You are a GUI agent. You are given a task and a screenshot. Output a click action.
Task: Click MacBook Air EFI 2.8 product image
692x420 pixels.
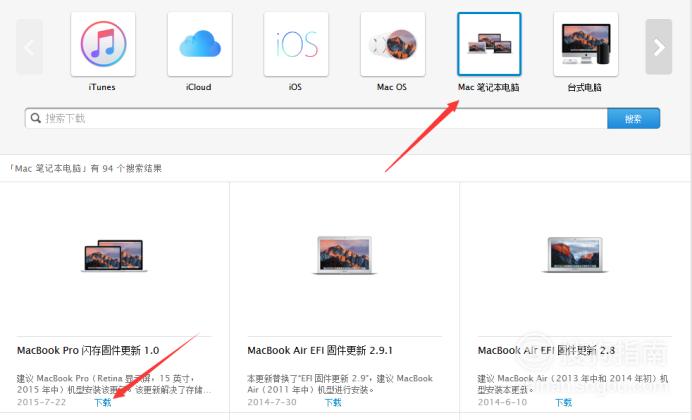[x=575, y=255]
